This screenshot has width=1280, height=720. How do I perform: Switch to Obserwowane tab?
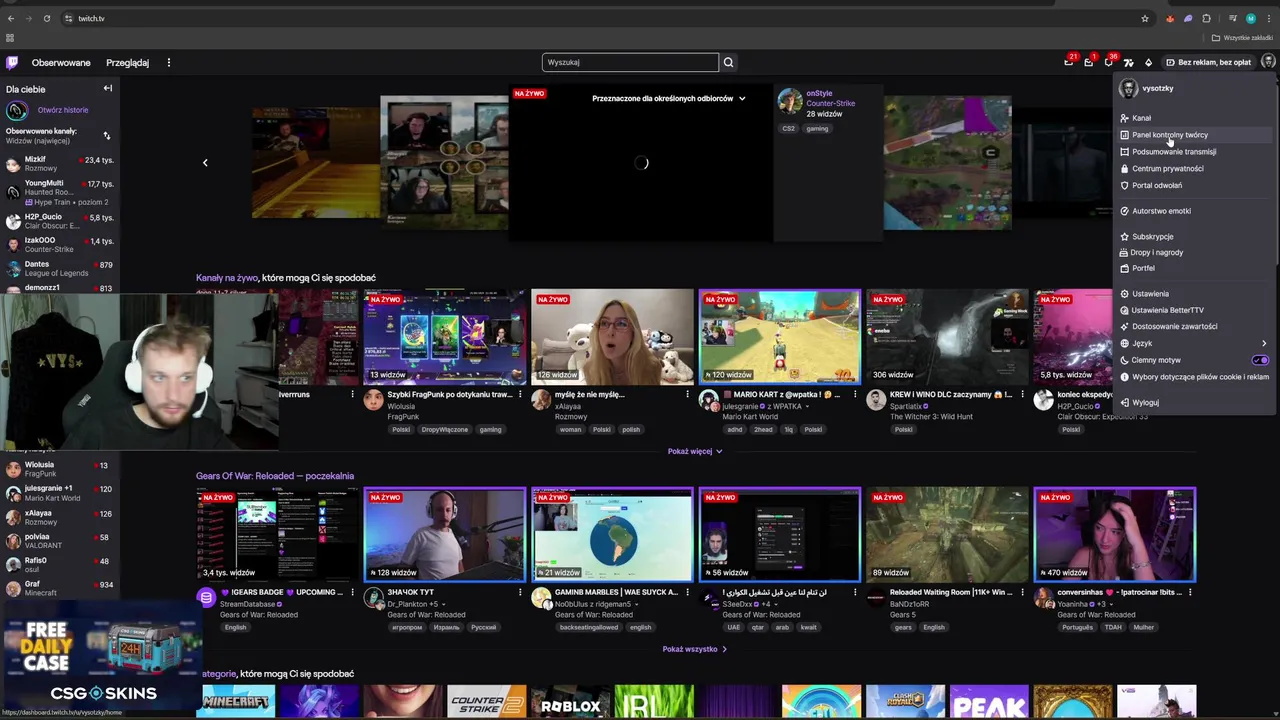click(x=61, y=62)
